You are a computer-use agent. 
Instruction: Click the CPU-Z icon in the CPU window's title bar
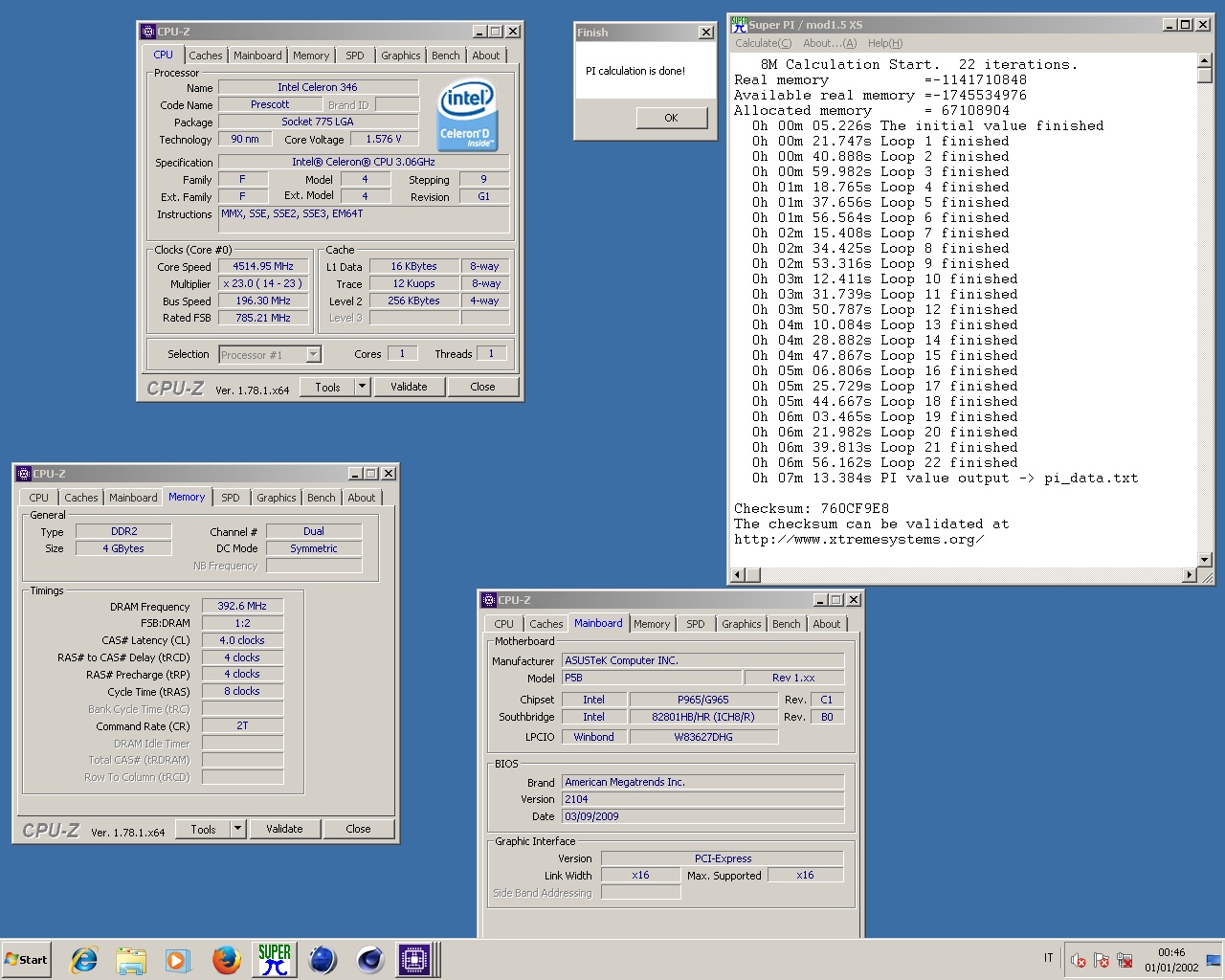[148, 32]
